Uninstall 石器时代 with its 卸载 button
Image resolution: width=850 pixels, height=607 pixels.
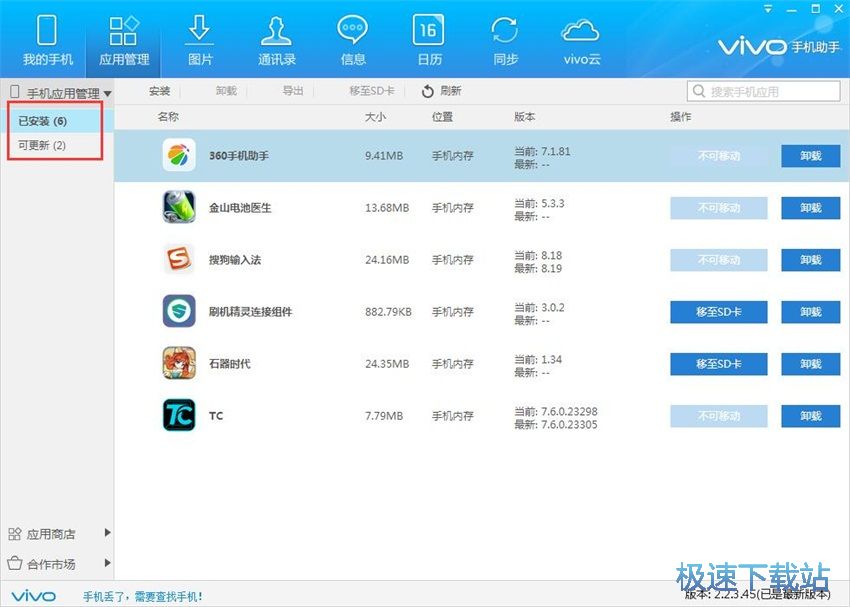pos(810,364)
